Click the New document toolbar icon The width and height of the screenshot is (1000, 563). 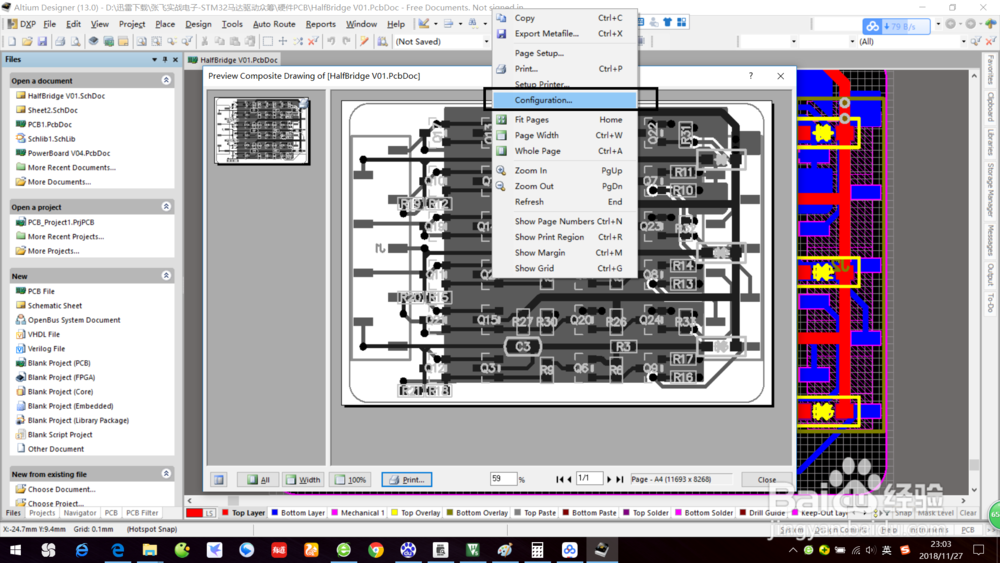tap(11, 41)
